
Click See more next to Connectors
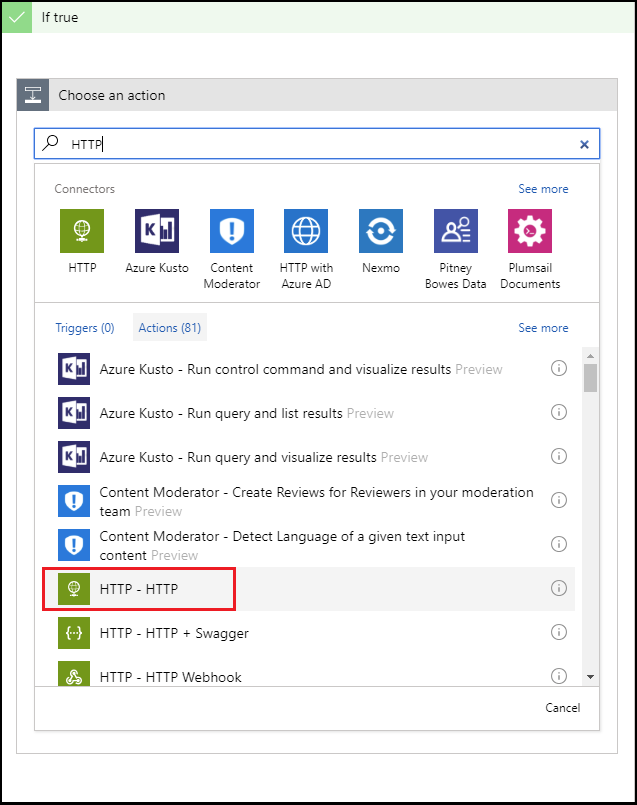coord(543,189)
